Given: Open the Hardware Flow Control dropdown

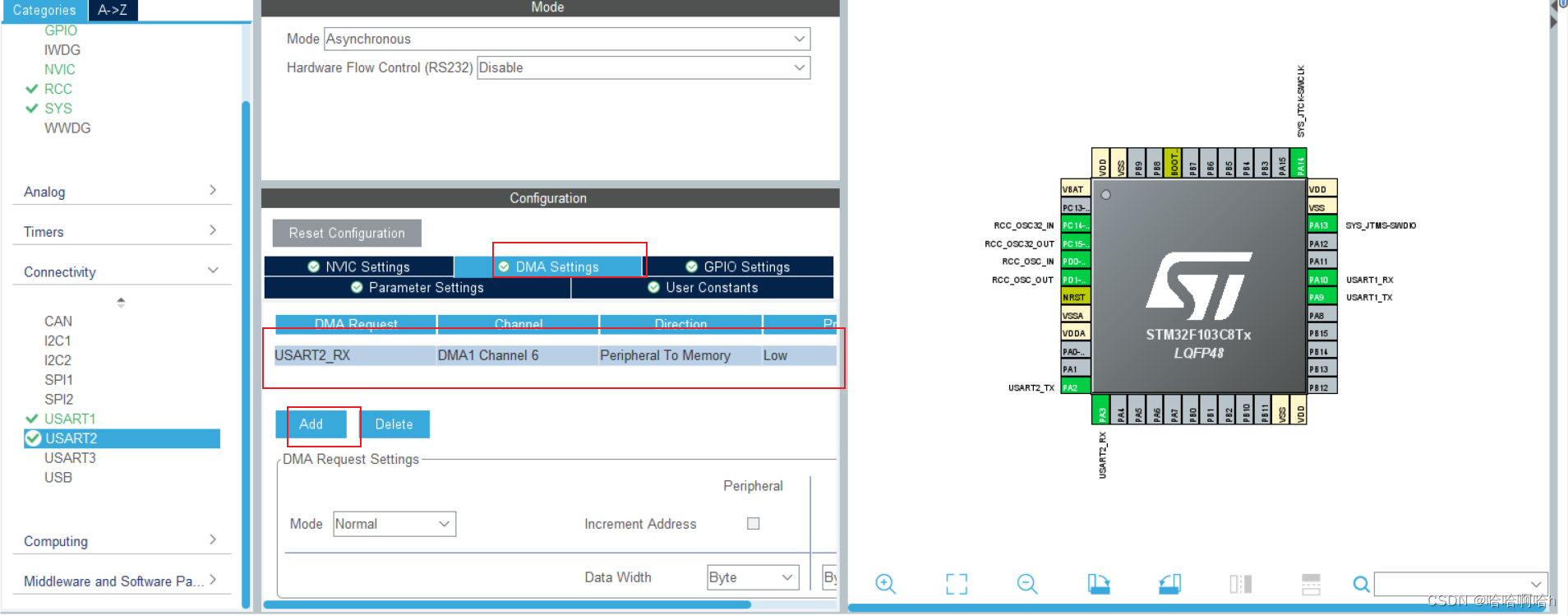Looking at the screenshot, I should coord(643,67).
